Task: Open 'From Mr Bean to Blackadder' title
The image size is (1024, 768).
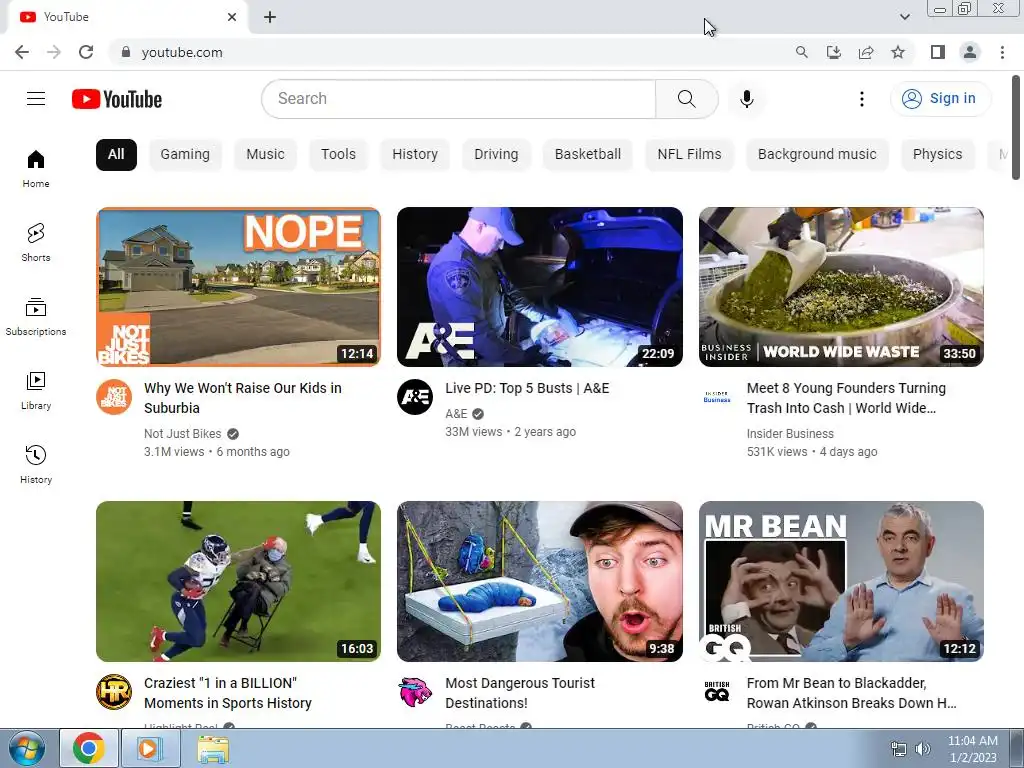Action: [852, 693]
